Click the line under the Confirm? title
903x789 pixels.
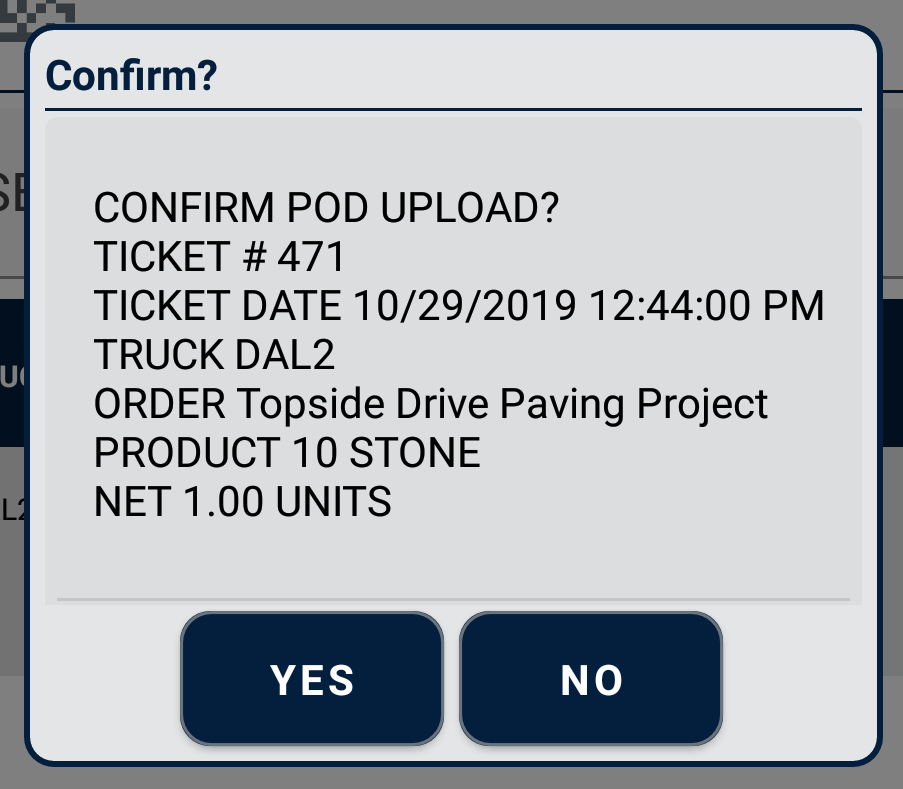point(452,108)
